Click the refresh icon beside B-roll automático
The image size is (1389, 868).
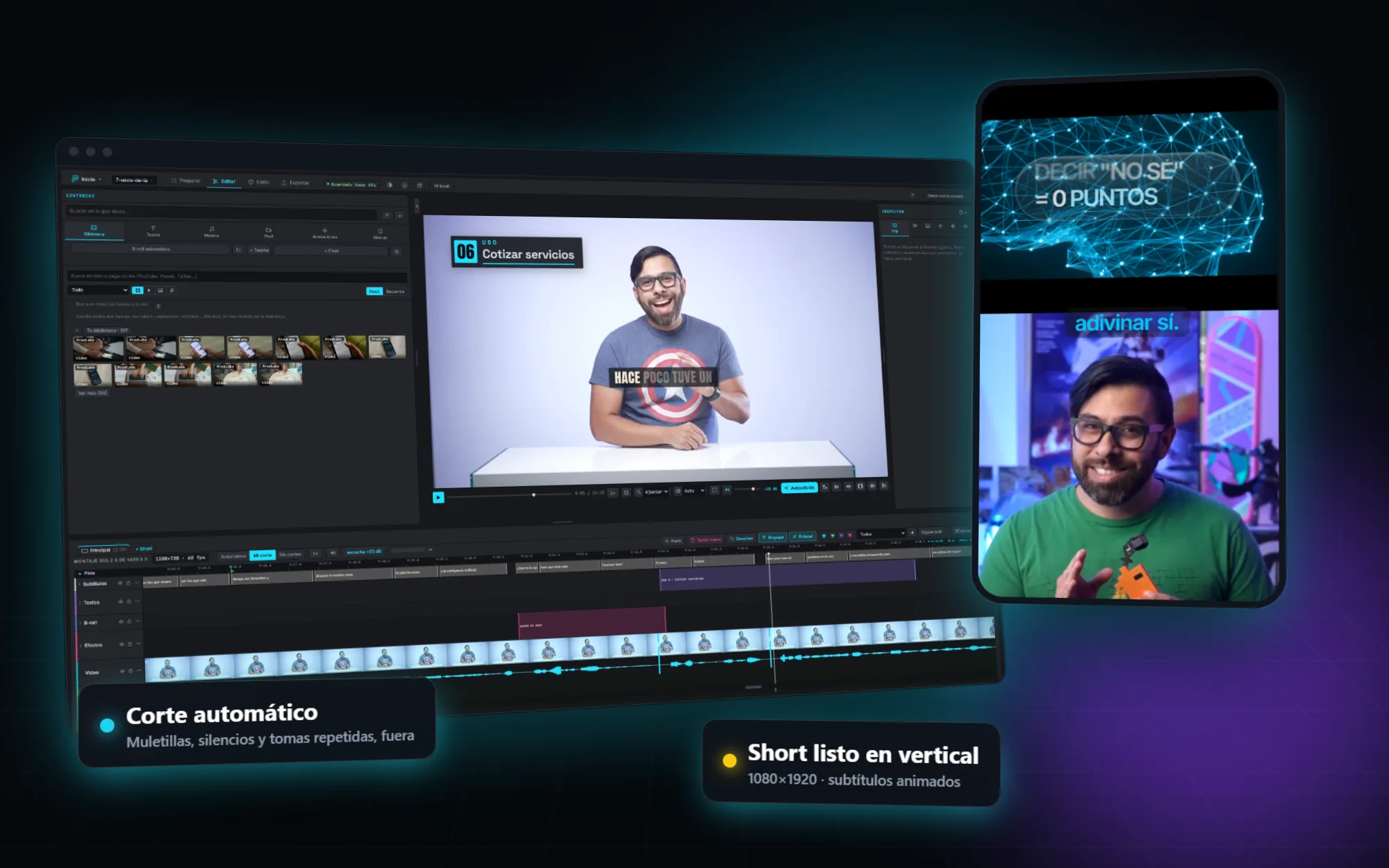(238, 249)
